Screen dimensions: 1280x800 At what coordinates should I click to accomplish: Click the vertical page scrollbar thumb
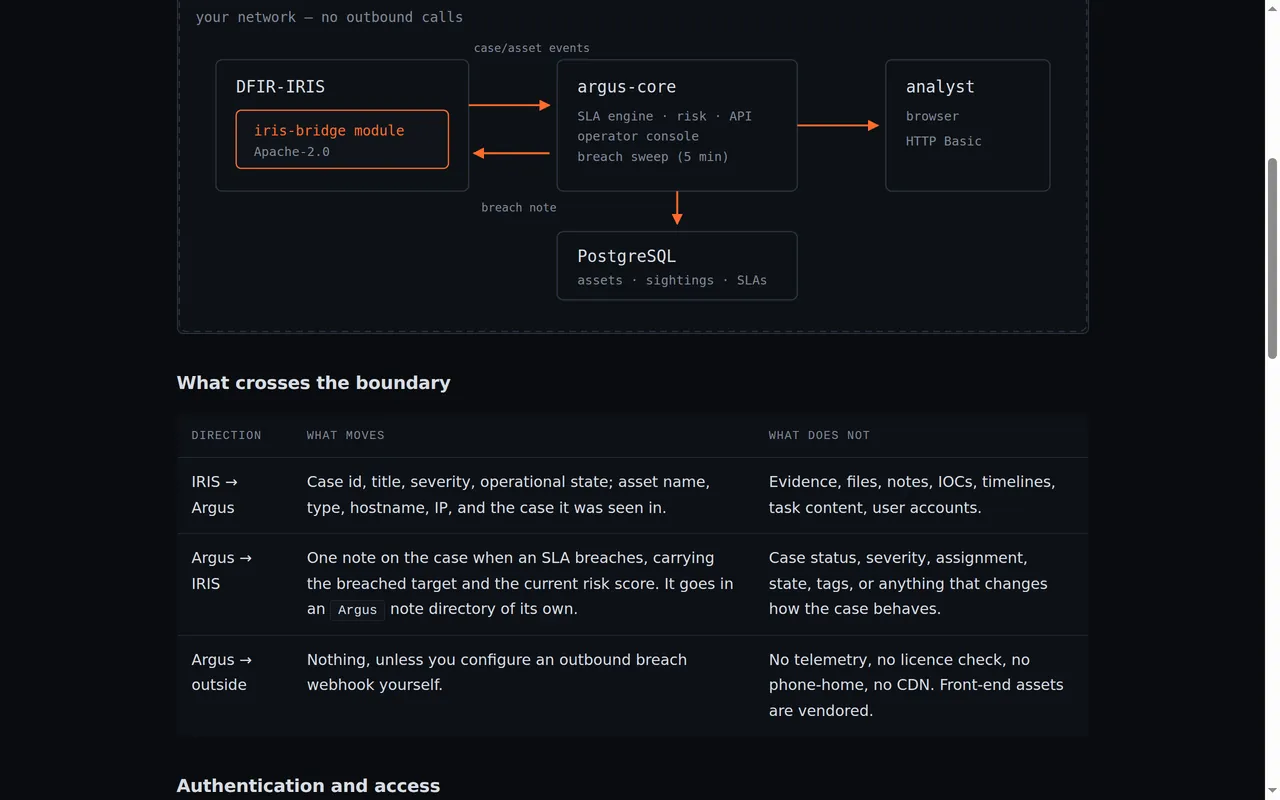[x=1272, y=257]
